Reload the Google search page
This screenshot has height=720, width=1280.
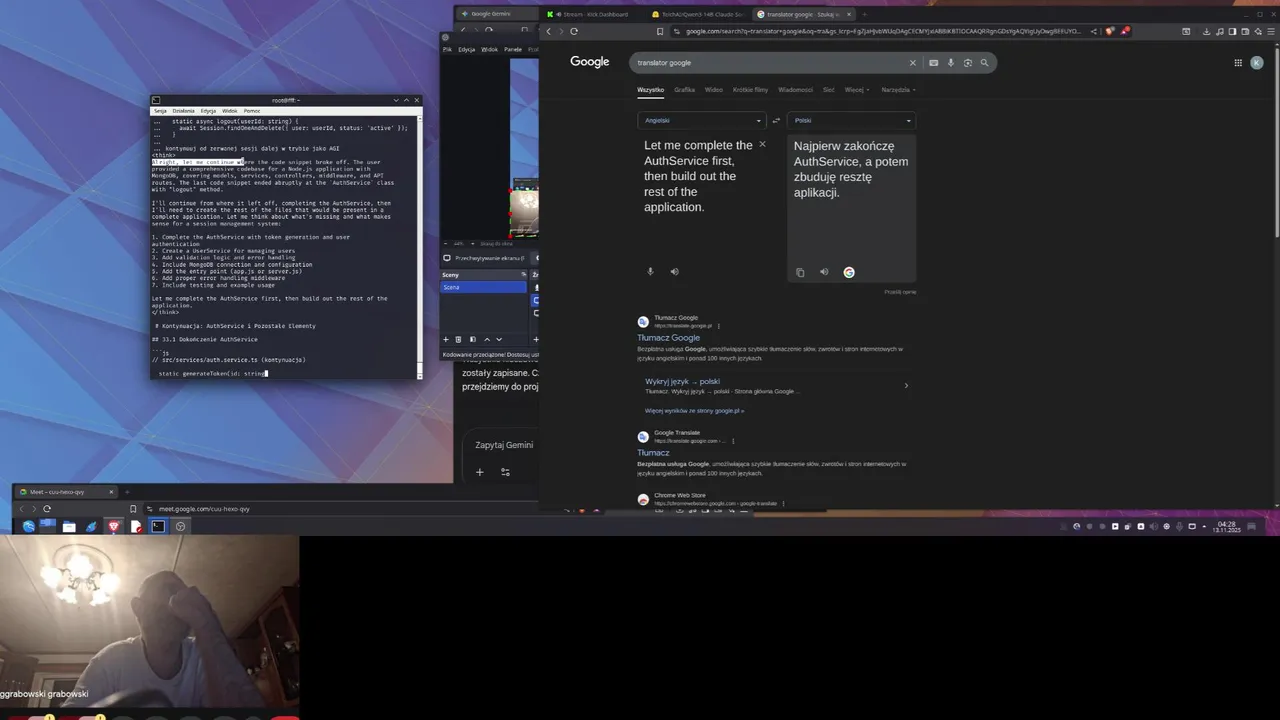(x=574, y=31)
